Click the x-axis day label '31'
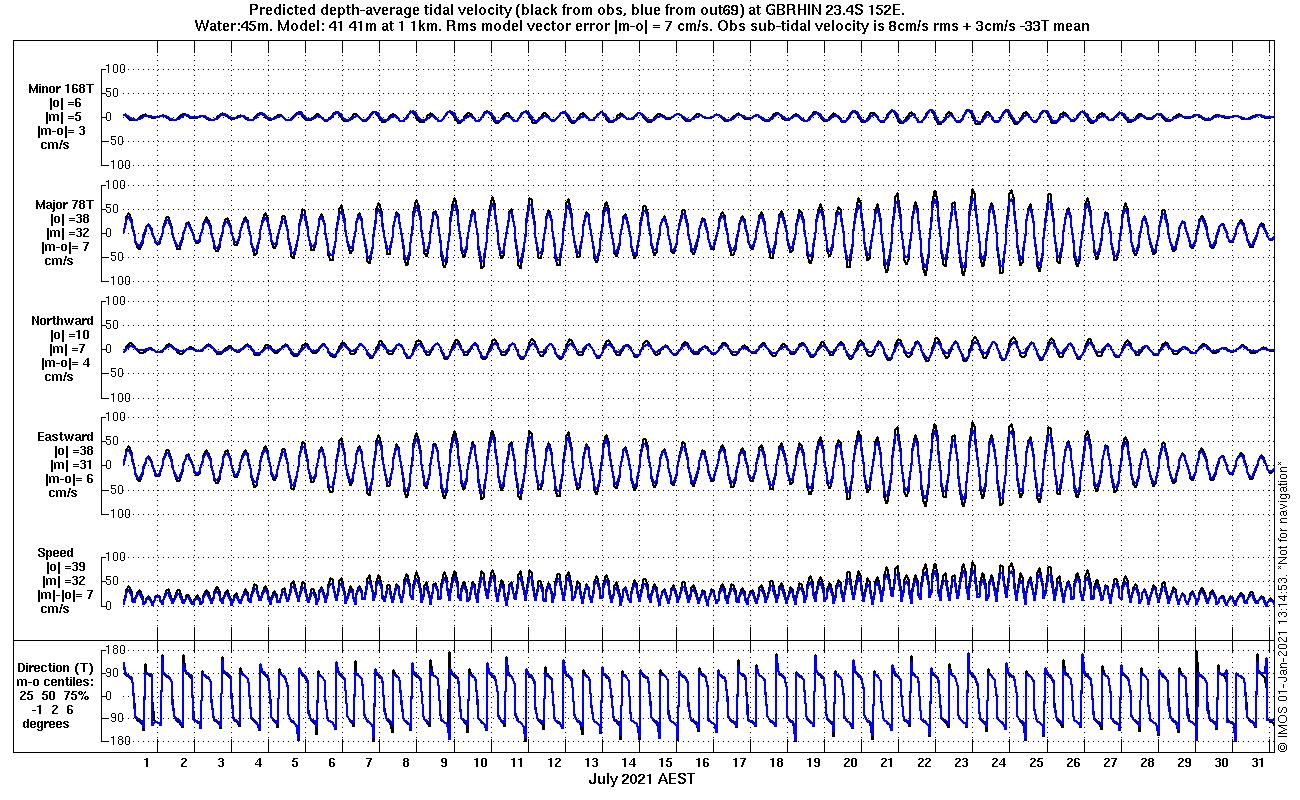 [x=1257, y=762]
